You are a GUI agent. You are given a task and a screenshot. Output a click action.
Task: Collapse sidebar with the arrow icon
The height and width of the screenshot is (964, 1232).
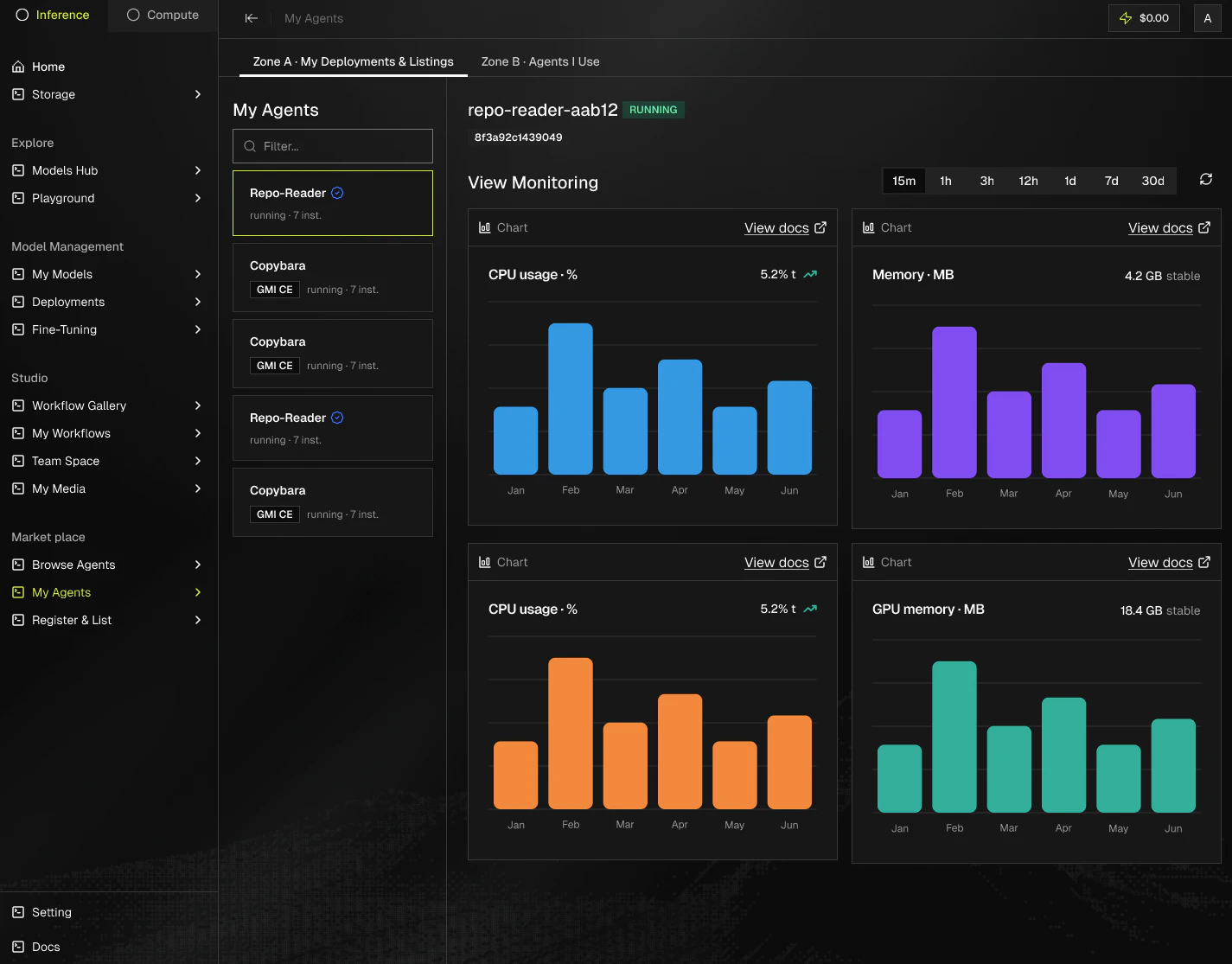(252, 18)
